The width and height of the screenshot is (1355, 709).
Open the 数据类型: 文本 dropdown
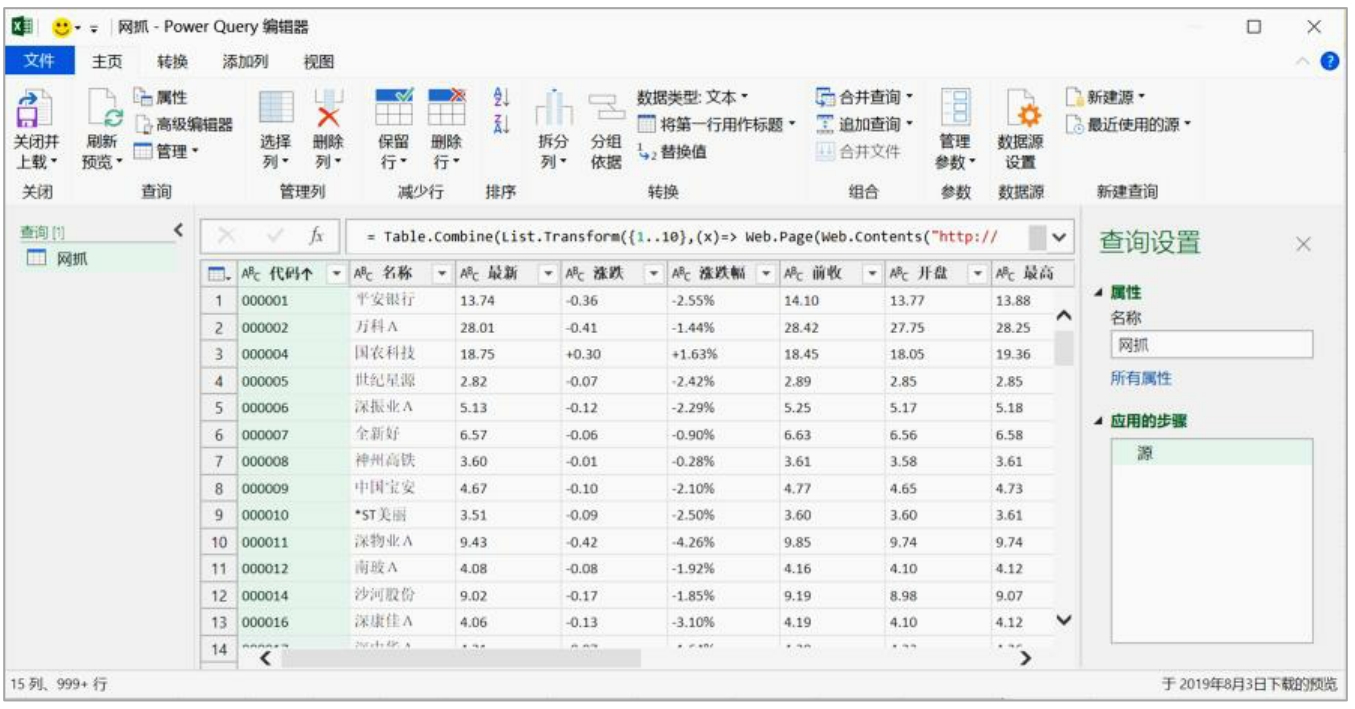click(x=692, y=97)
